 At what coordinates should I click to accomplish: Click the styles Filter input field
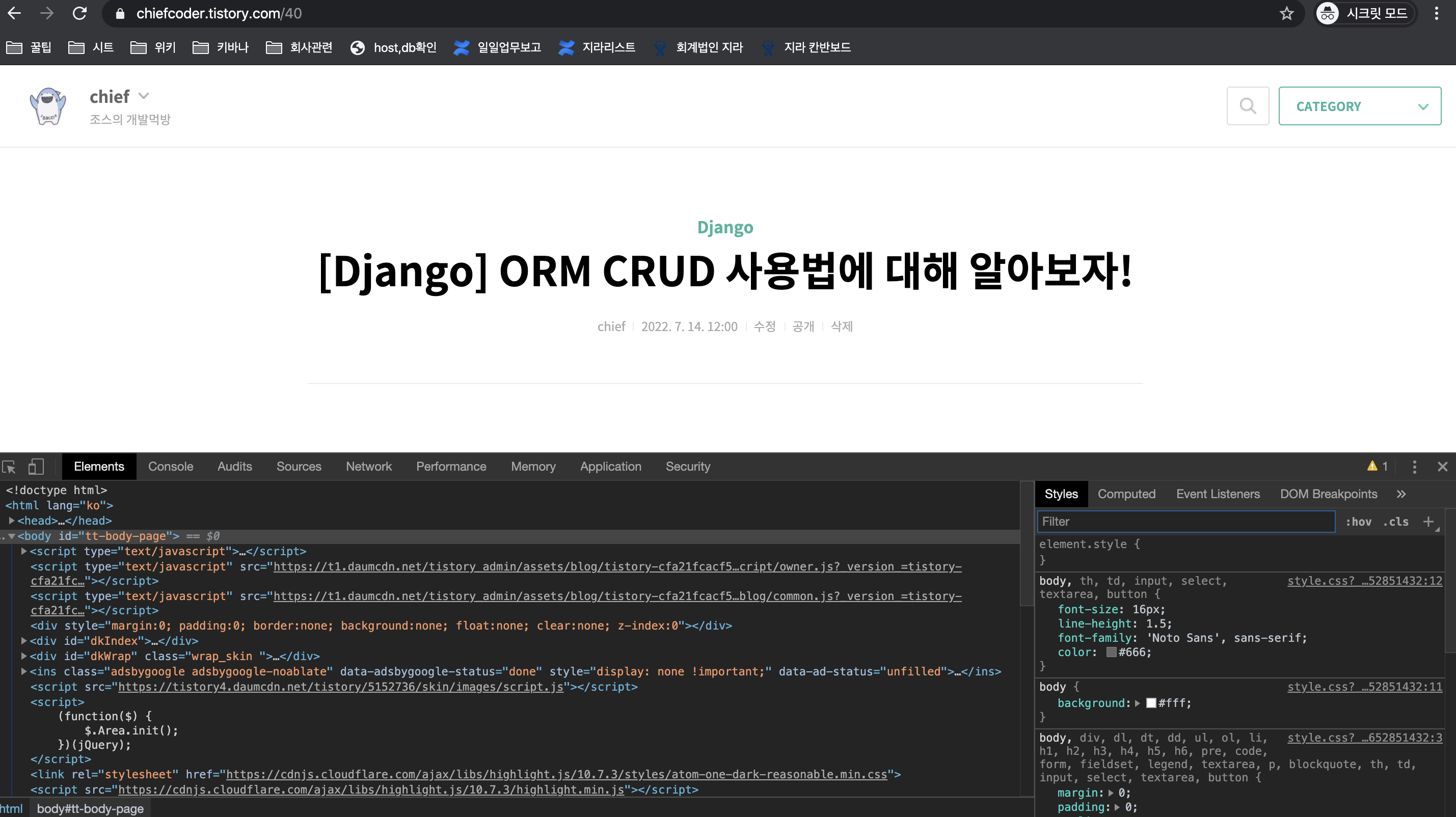(1185, 522)
